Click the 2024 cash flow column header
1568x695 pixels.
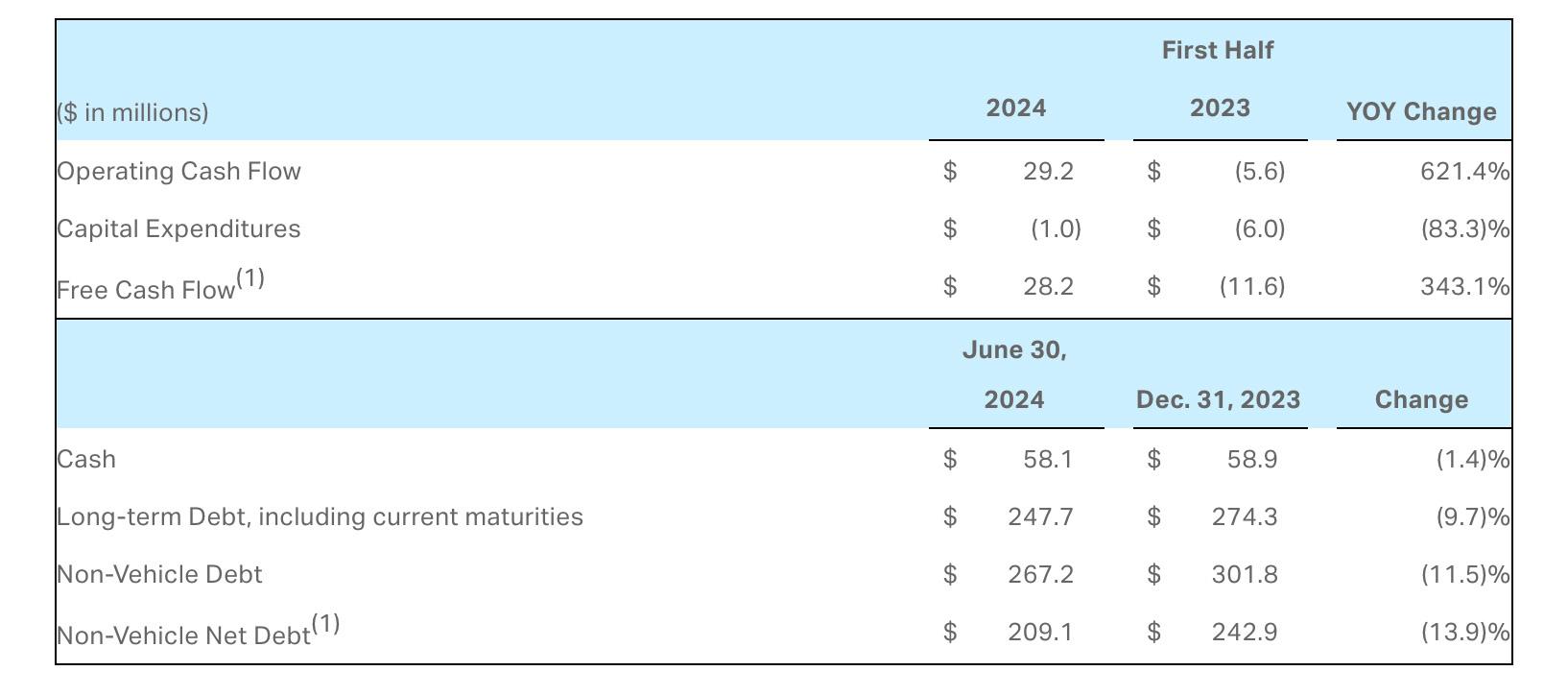pyautogui.click(x=1016, y=108)
